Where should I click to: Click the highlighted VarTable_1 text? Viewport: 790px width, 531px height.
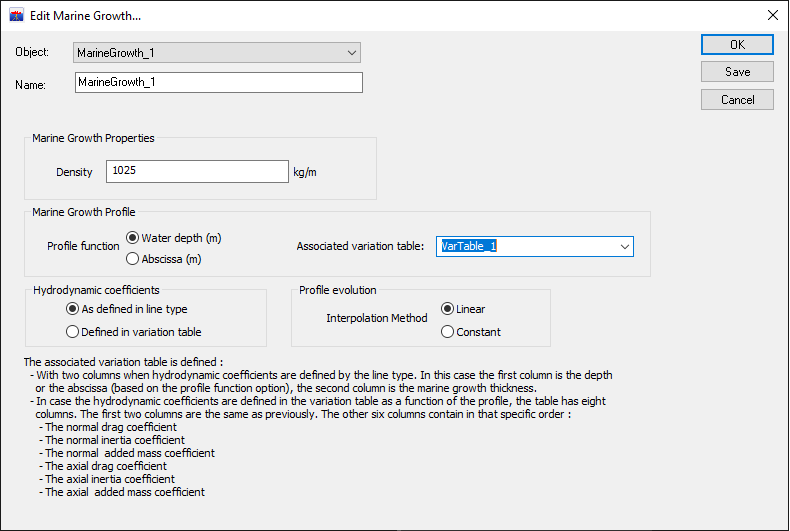[469, 246]
